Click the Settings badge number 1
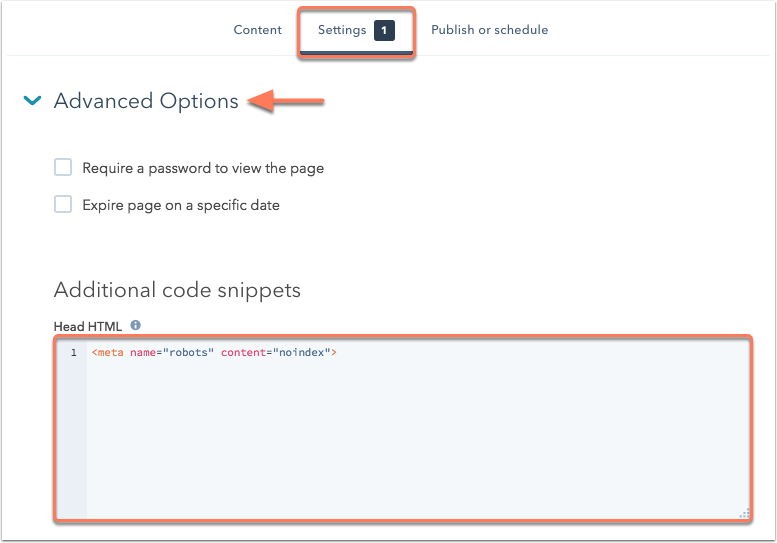Screen dimensions: 777x543 (x=384, y=30)
